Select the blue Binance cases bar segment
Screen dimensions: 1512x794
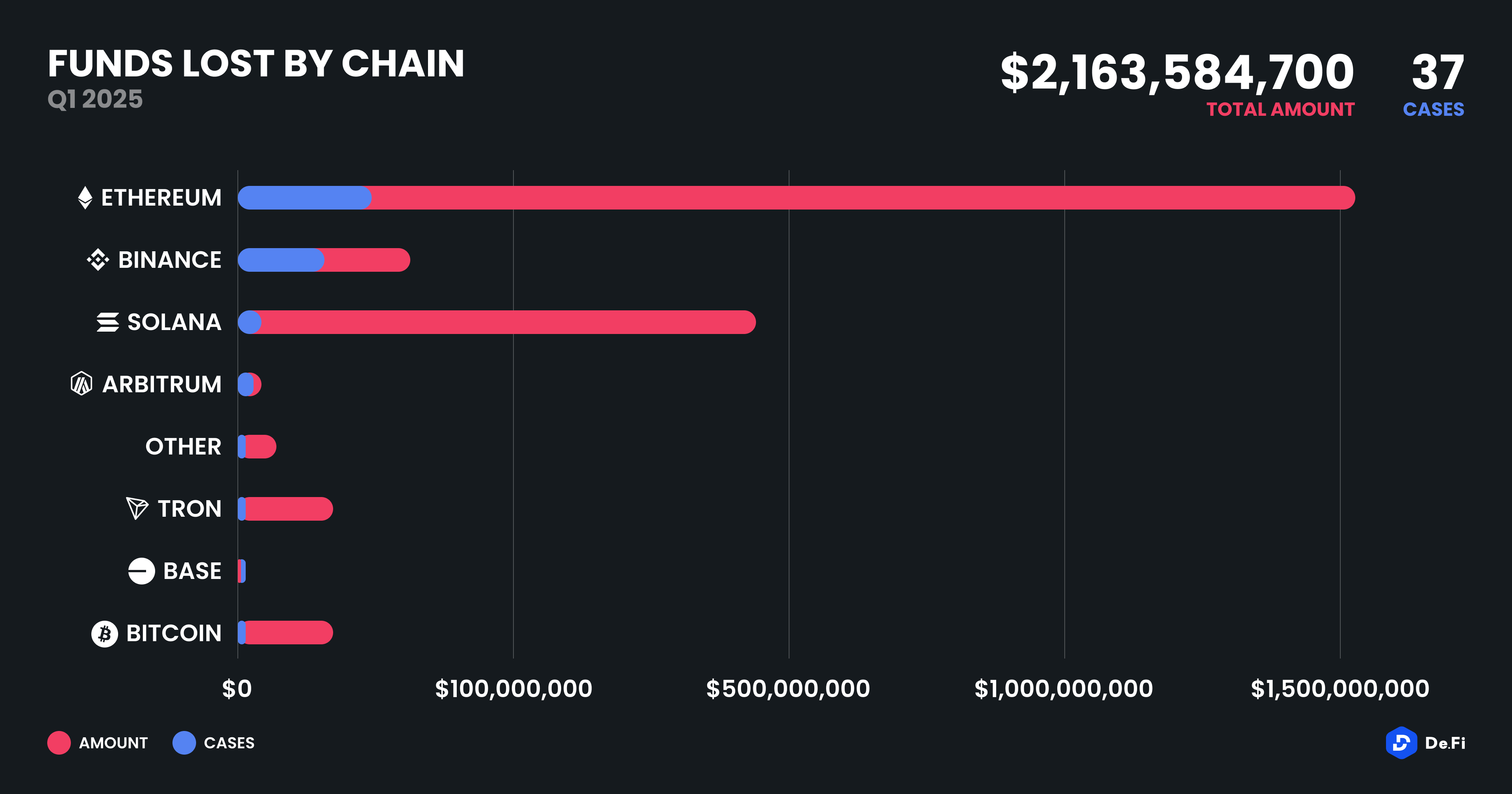tap(281, 260)
